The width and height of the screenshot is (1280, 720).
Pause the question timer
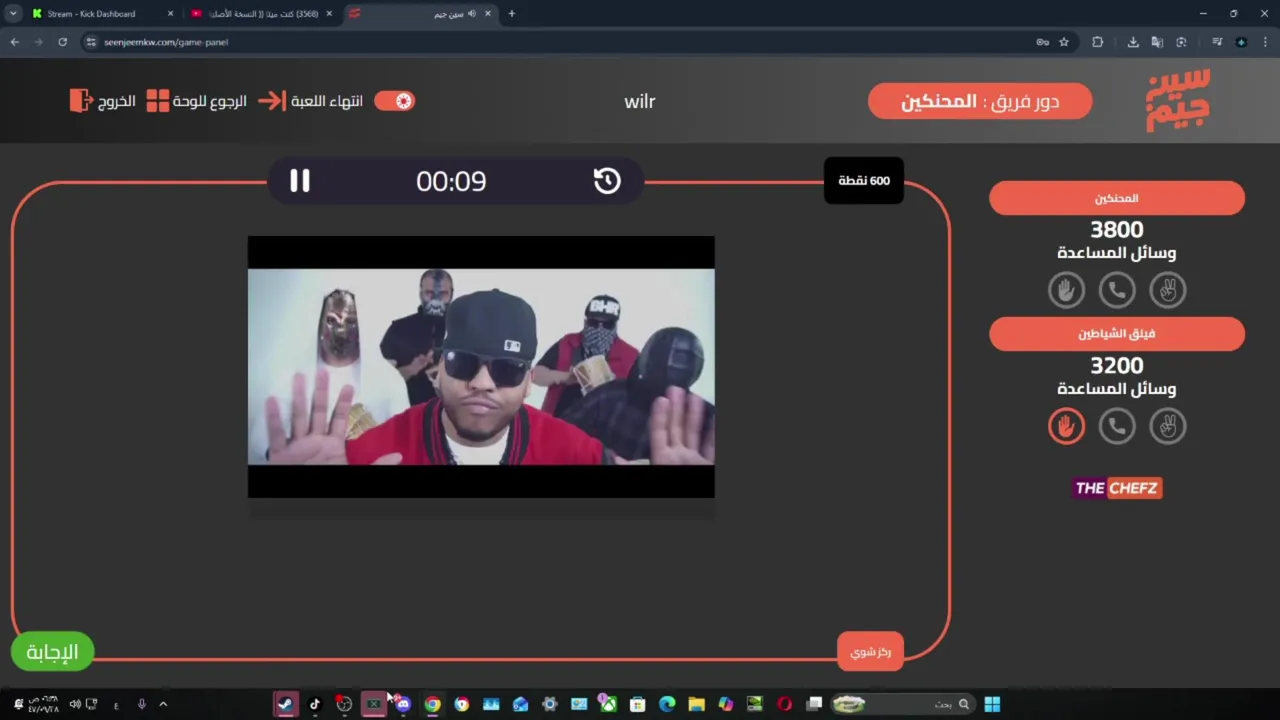click(x=300, y=181)
